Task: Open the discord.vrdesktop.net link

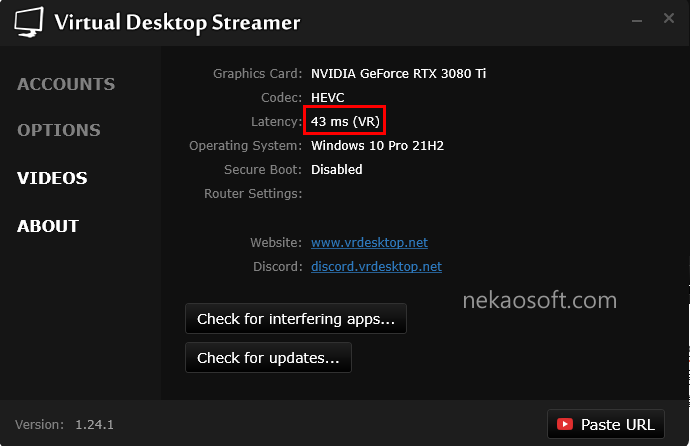Action: pyautogui.click(x=376, y=267)
